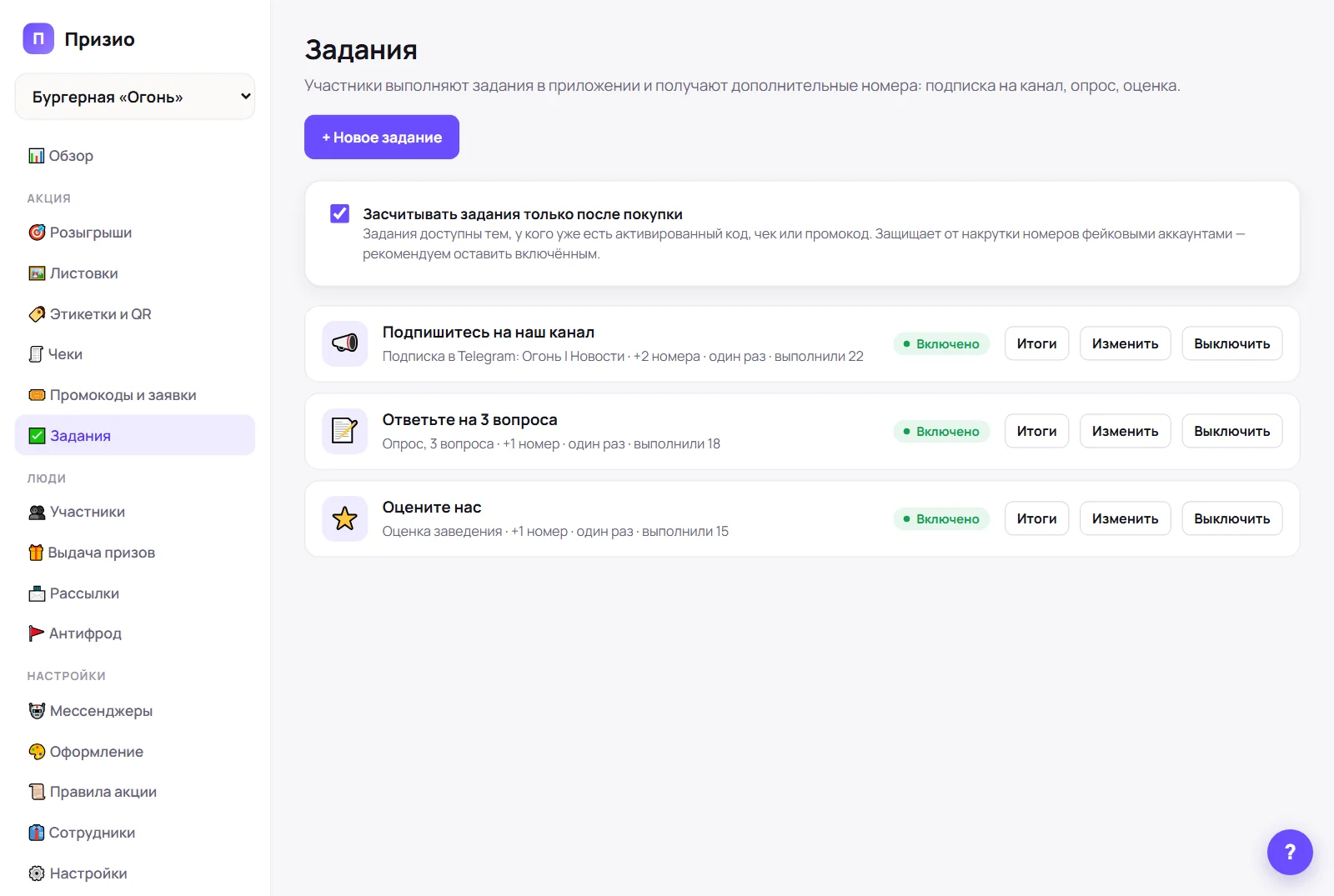Open the help question mark button
The image size is (1334, 896).
[1290, 852]
